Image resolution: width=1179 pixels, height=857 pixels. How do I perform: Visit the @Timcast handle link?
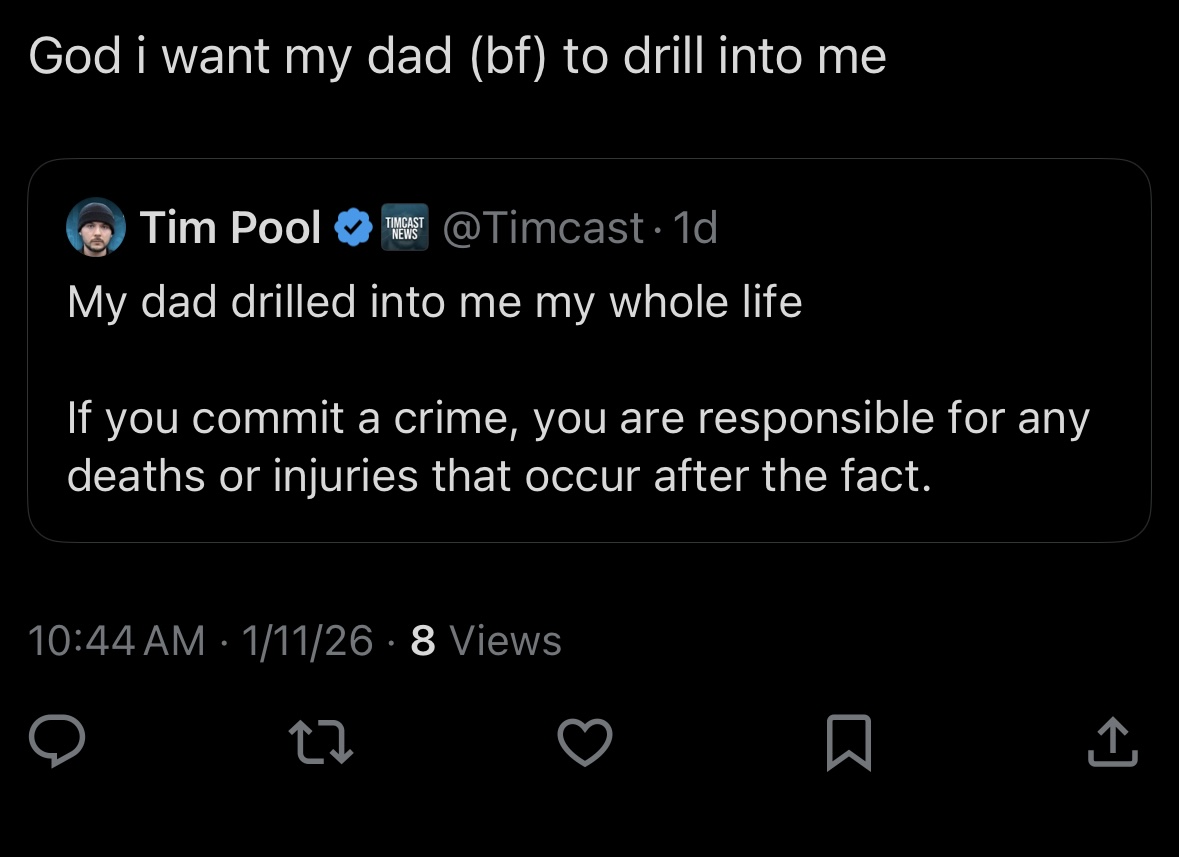(x=542, y=229)
